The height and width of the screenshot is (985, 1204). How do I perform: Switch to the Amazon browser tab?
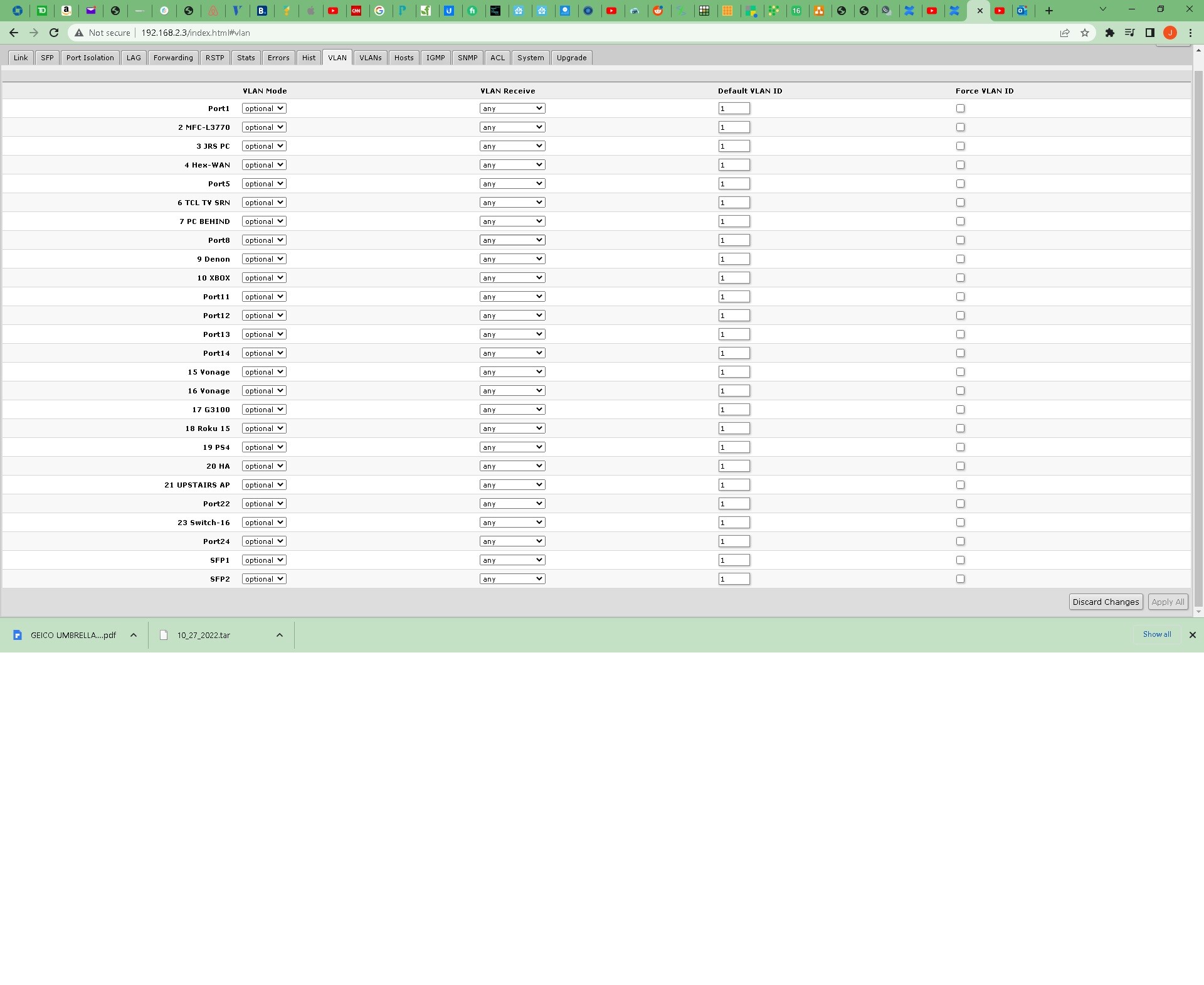pos(66,11)
